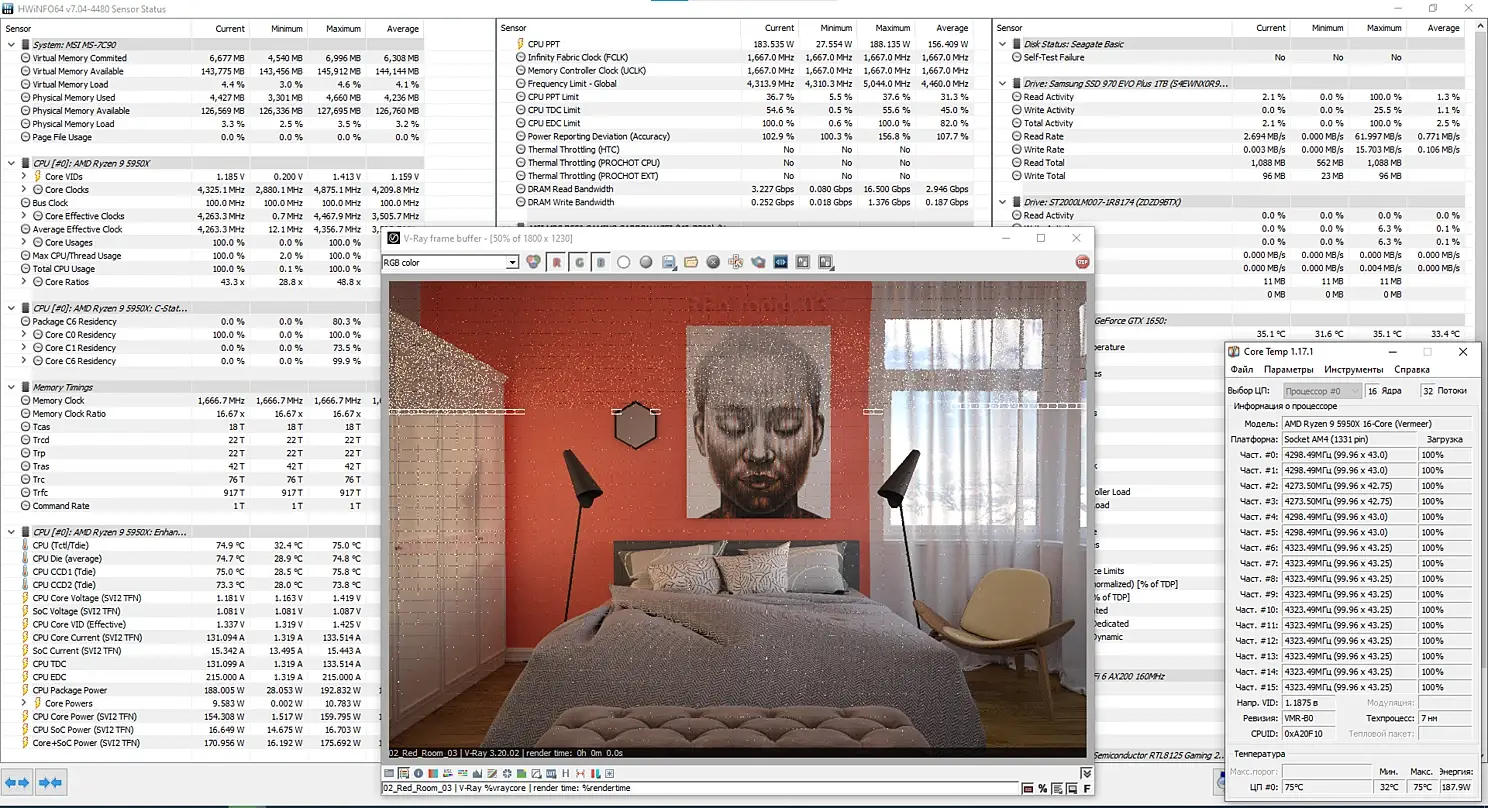Switch to monochrome mode gray sphere icon
Viewport: 1488px width, 808px height.
(646, 262)
